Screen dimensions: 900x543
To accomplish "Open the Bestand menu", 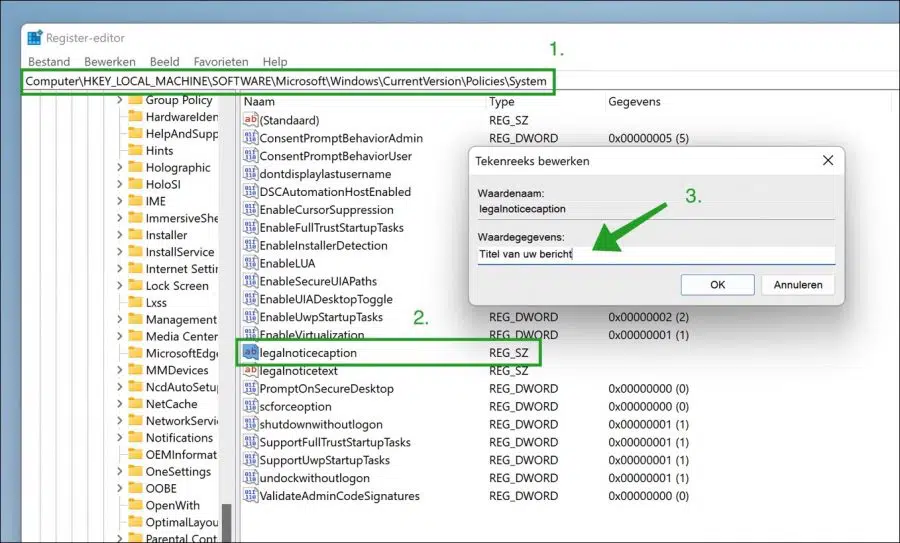I will [49, 61].
